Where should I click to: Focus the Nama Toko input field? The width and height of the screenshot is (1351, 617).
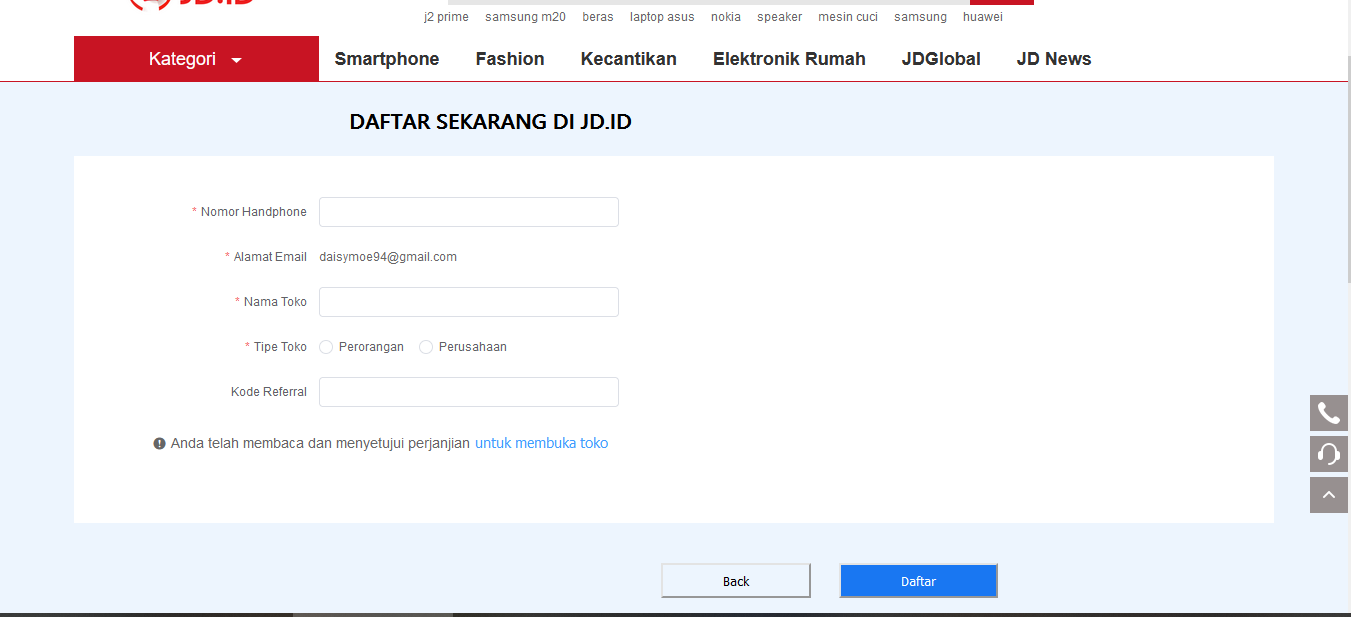(x=469, y=302)
